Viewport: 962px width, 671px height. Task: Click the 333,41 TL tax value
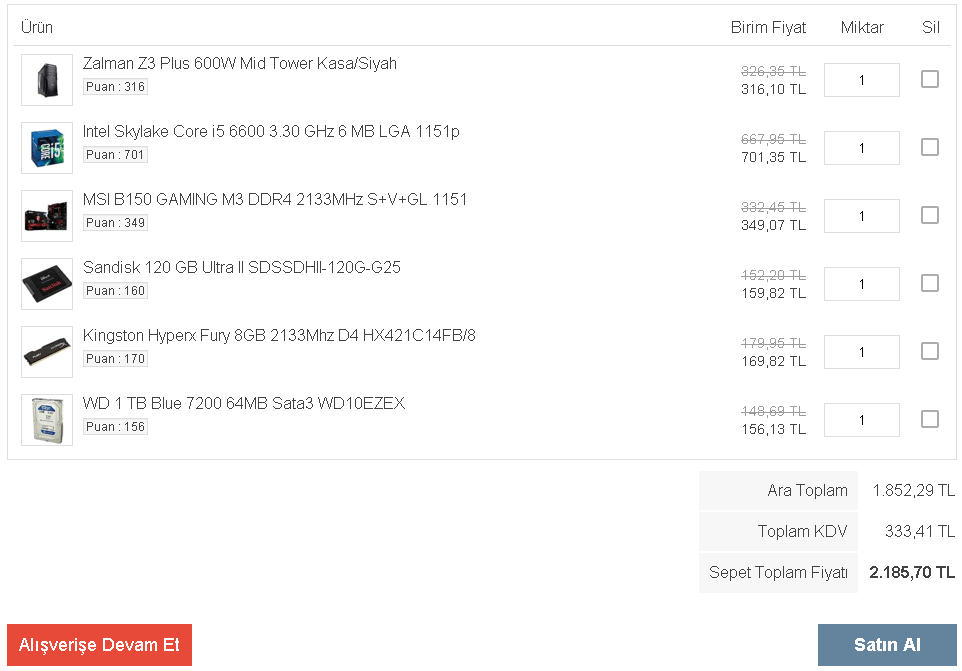point(920,531)
